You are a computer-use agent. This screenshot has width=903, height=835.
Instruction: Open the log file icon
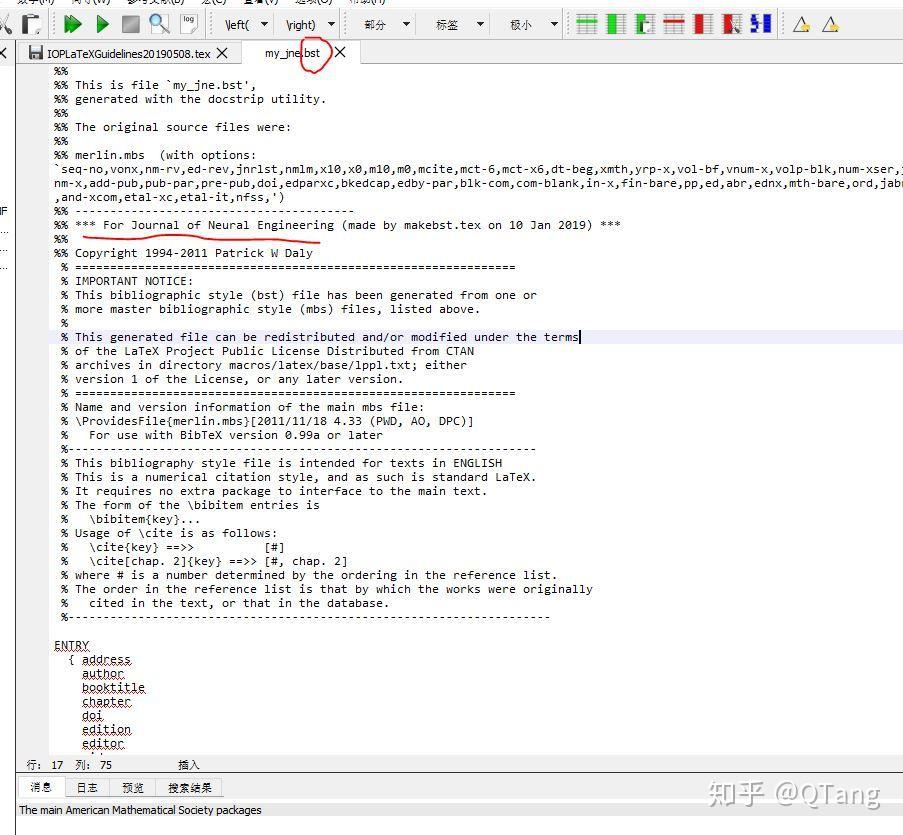point(188,23)
